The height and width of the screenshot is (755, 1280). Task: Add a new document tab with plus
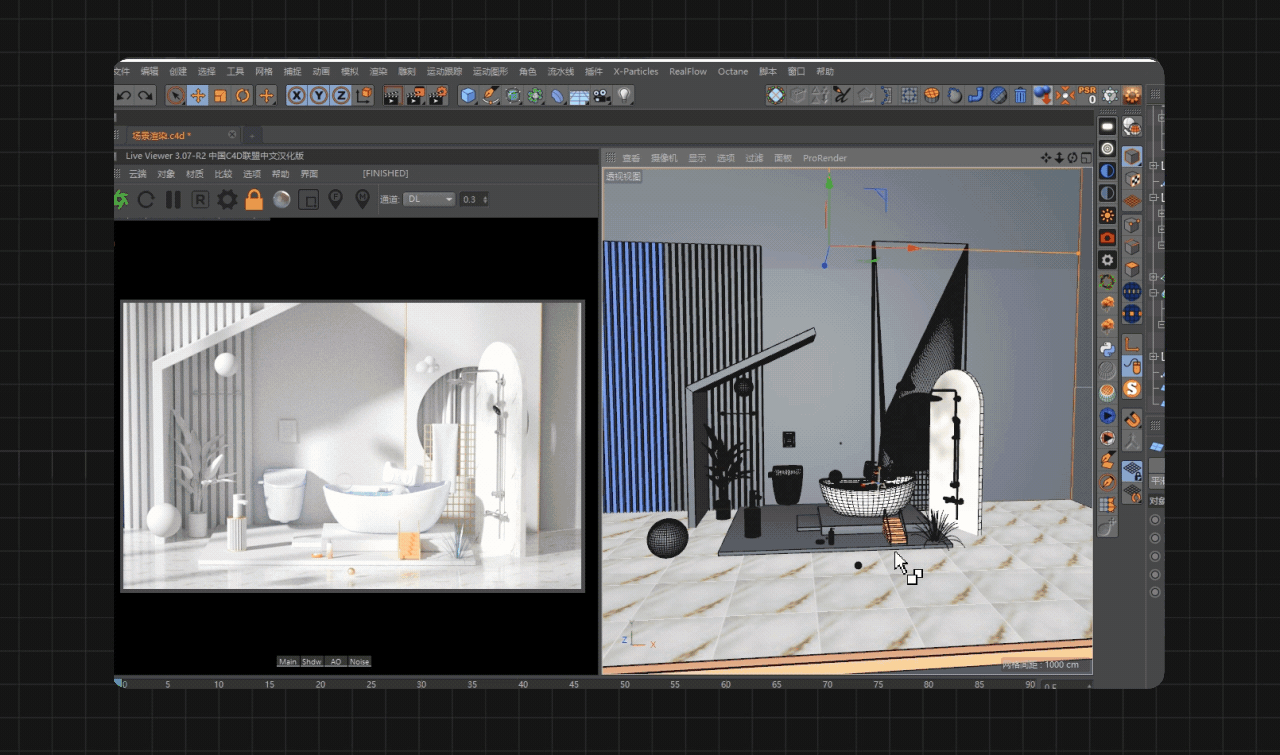pyautogui.click(x=252, y=135)
